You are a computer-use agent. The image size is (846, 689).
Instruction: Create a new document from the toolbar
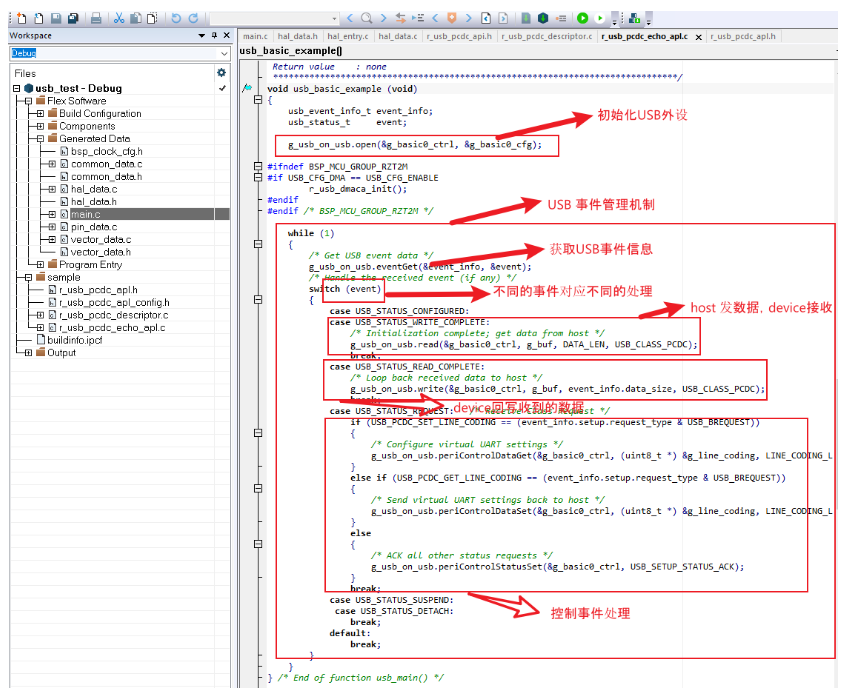pyautogui.click(x=21, y=18)
